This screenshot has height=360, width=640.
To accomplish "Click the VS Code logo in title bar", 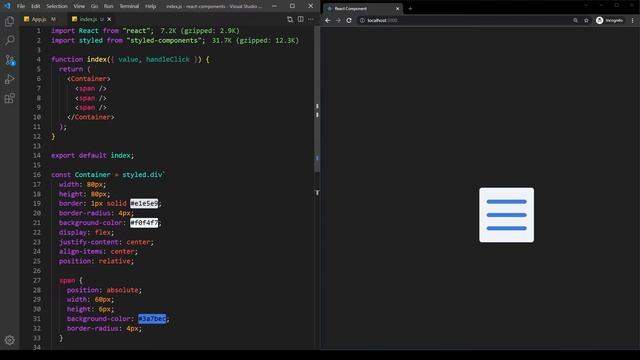I will [7, 6].
